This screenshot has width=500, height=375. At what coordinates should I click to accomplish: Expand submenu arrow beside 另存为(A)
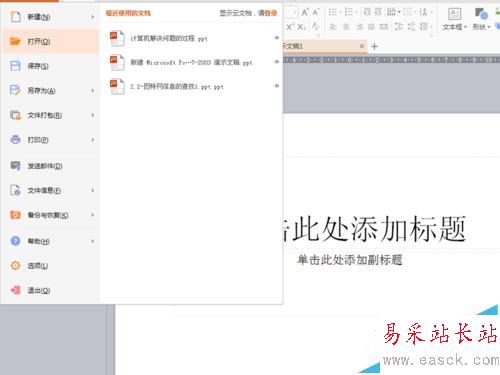pos(92,90)
